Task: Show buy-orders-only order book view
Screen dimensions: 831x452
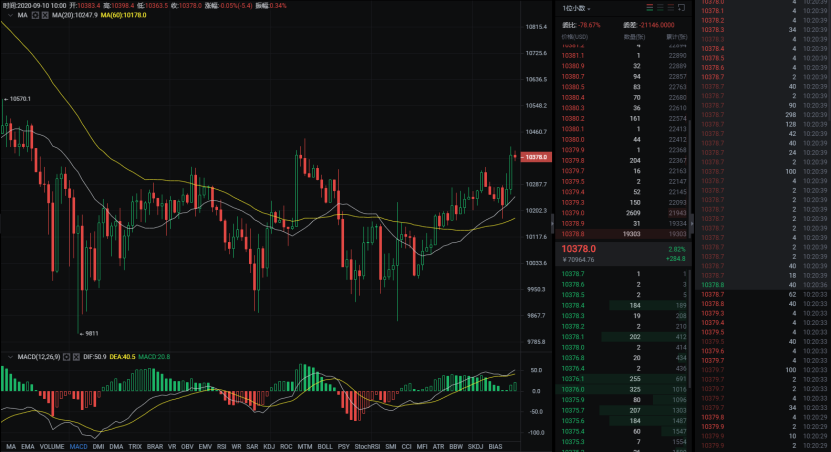Action: [x=660, y=8]
